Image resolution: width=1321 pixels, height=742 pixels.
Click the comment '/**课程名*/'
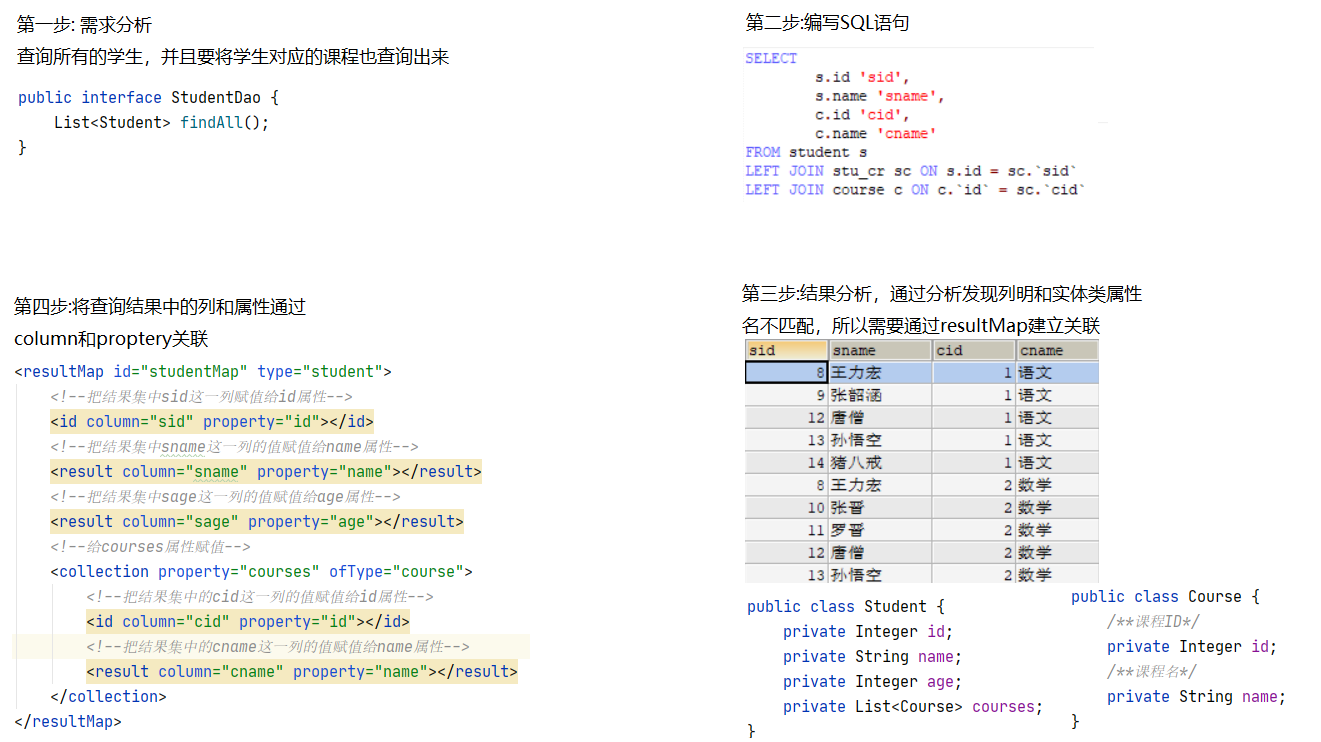pyautogui.click(x=1151, y=671)
